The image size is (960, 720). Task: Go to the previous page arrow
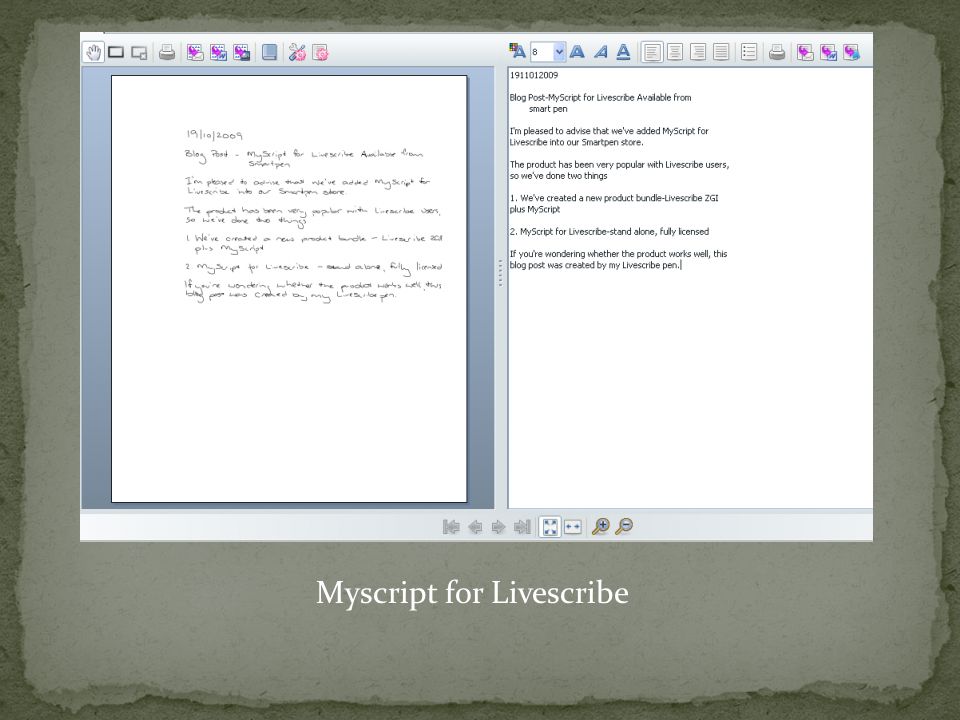pos(475,527)
